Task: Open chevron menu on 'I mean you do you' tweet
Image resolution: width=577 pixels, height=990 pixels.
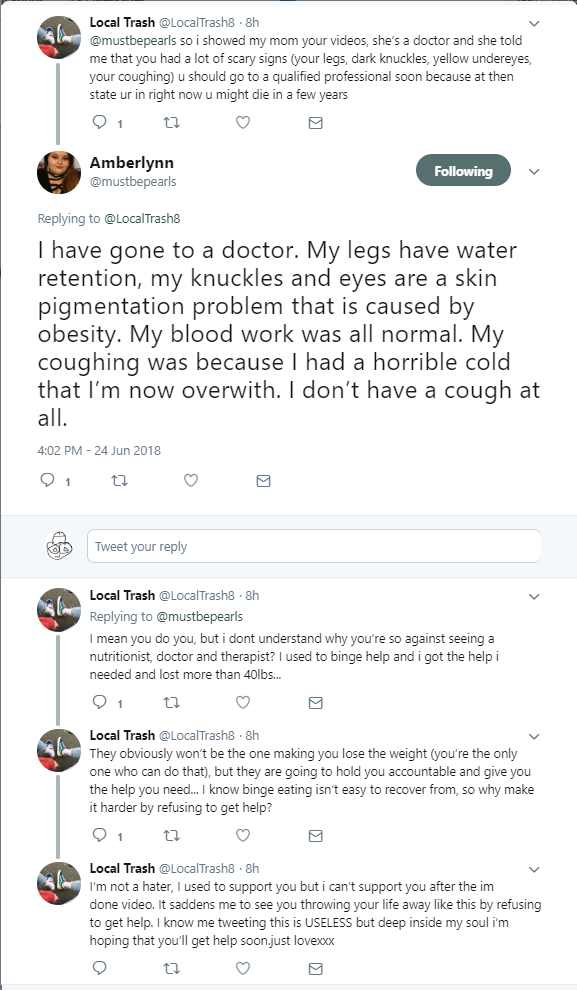Action: tap(534, 597)
